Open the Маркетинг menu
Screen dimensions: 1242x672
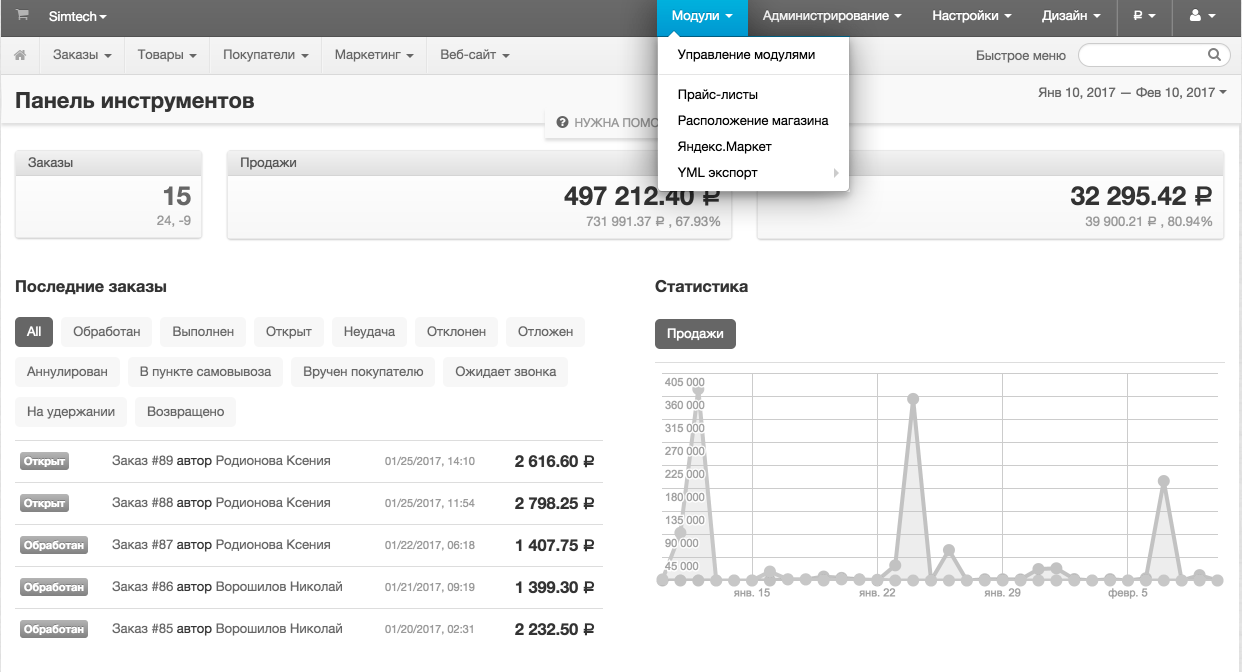coord(374,55)
